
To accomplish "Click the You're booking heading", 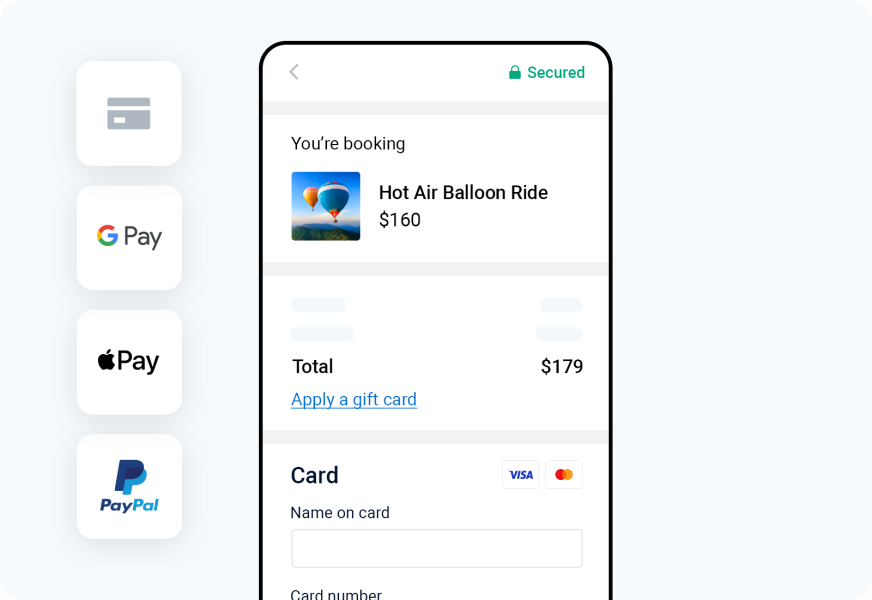I will 348,143.
